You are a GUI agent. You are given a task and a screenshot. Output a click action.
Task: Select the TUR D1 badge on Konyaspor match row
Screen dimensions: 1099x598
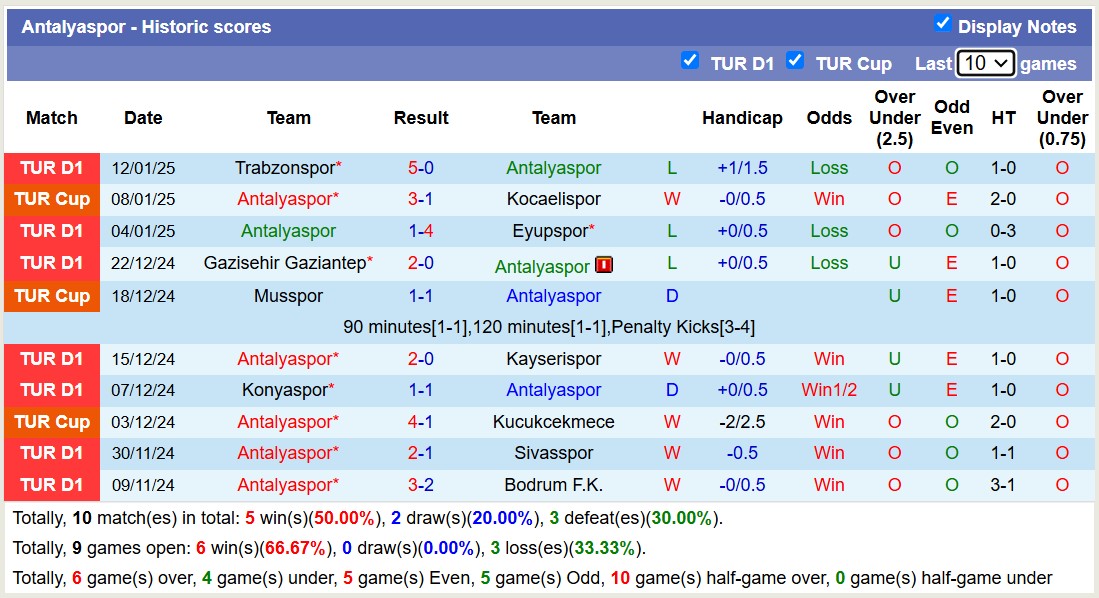tap(51, 390)
